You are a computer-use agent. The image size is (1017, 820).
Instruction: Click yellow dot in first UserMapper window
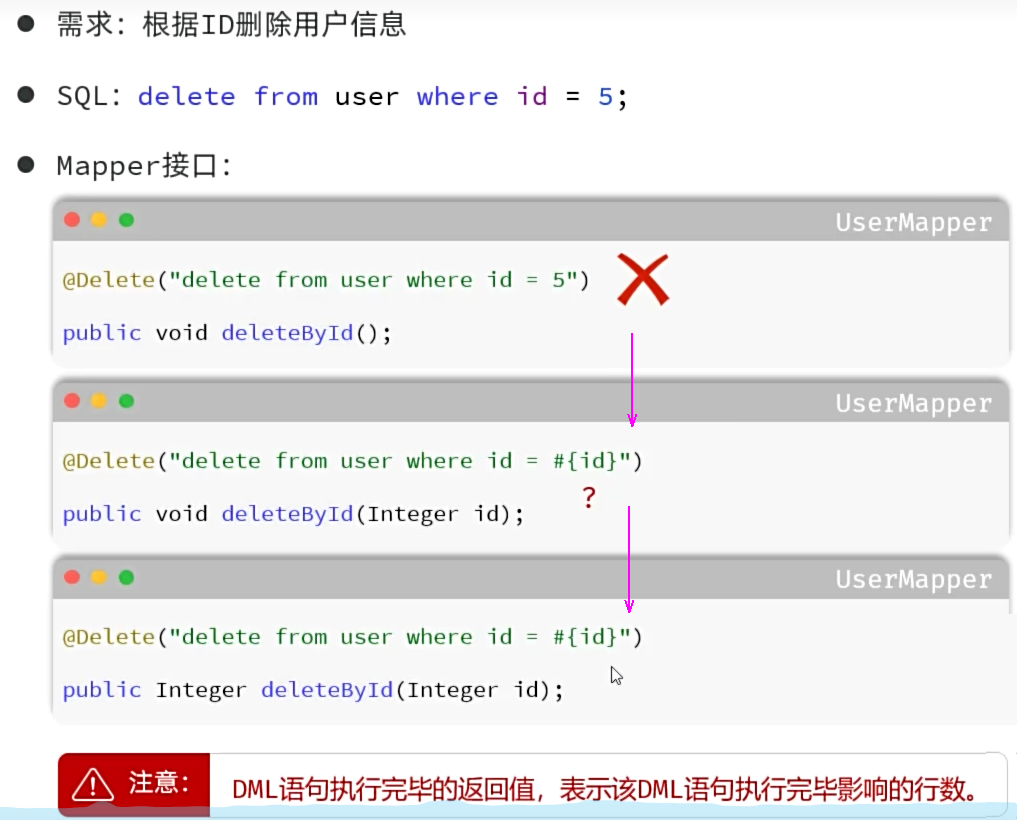[98, 220]
